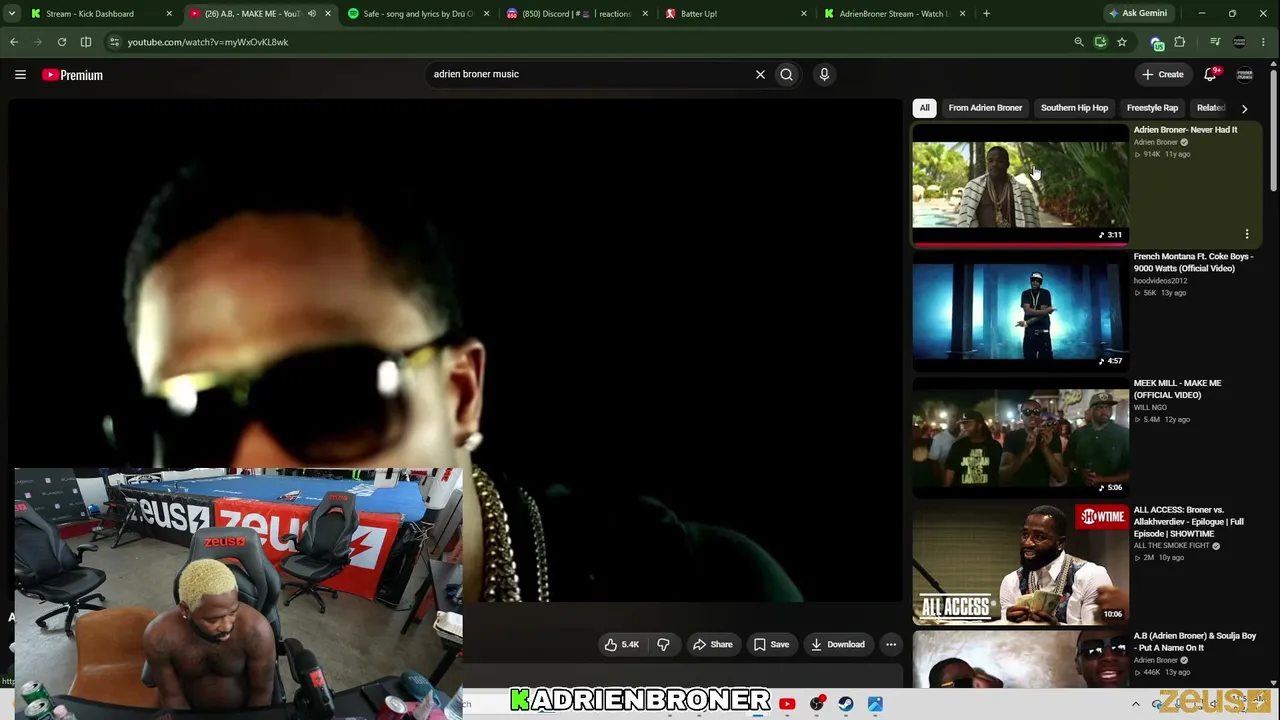
Task: Show more filter chips with right arrow
Action: coord(1244,108)
